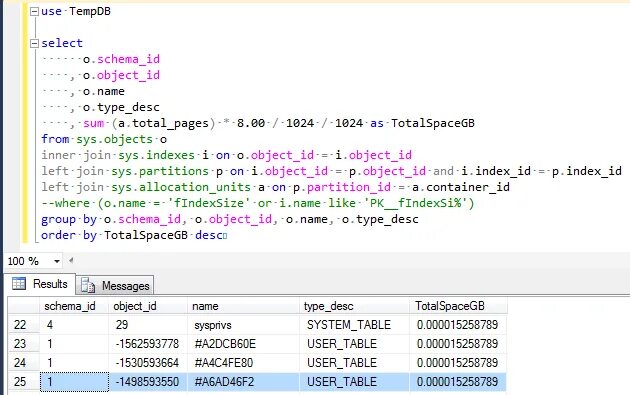Select the TotalSpaceGB column header
Screen dimensions: 630x395
point(458,306)
